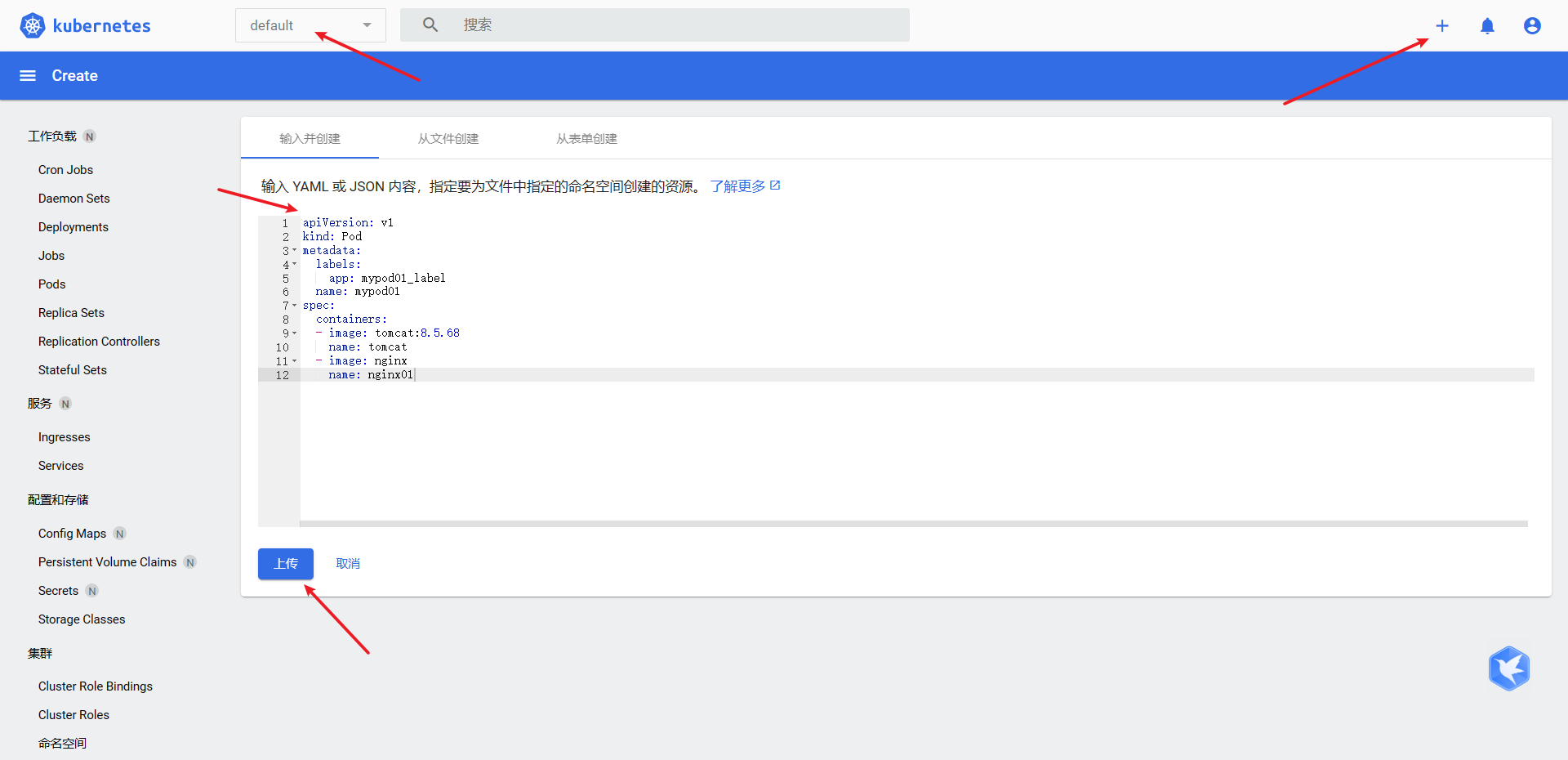Open the notifications bell
The image size is (1568, 760).
1487,25
